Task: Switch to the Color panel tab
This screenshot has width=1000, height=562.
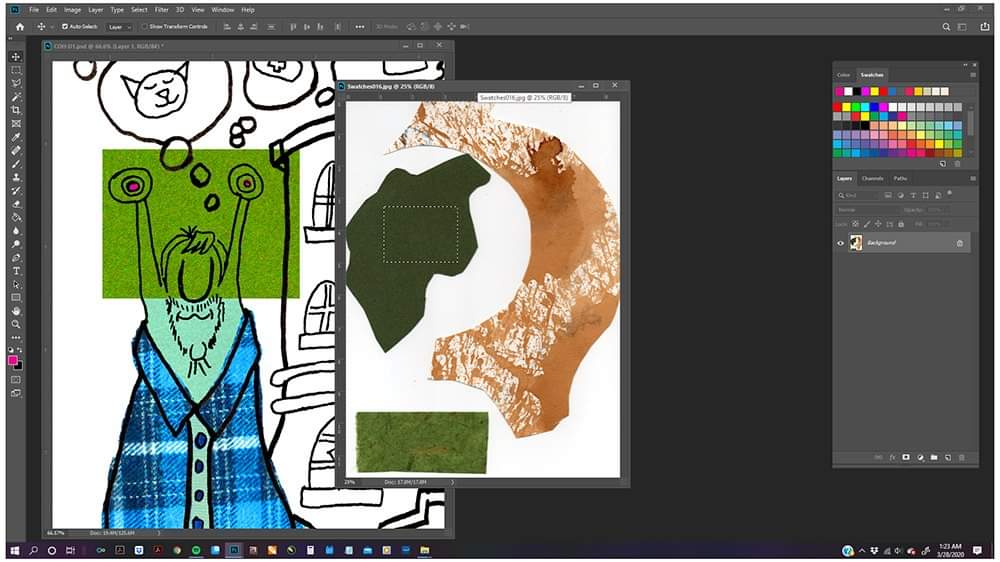Action: coord(843,75)
